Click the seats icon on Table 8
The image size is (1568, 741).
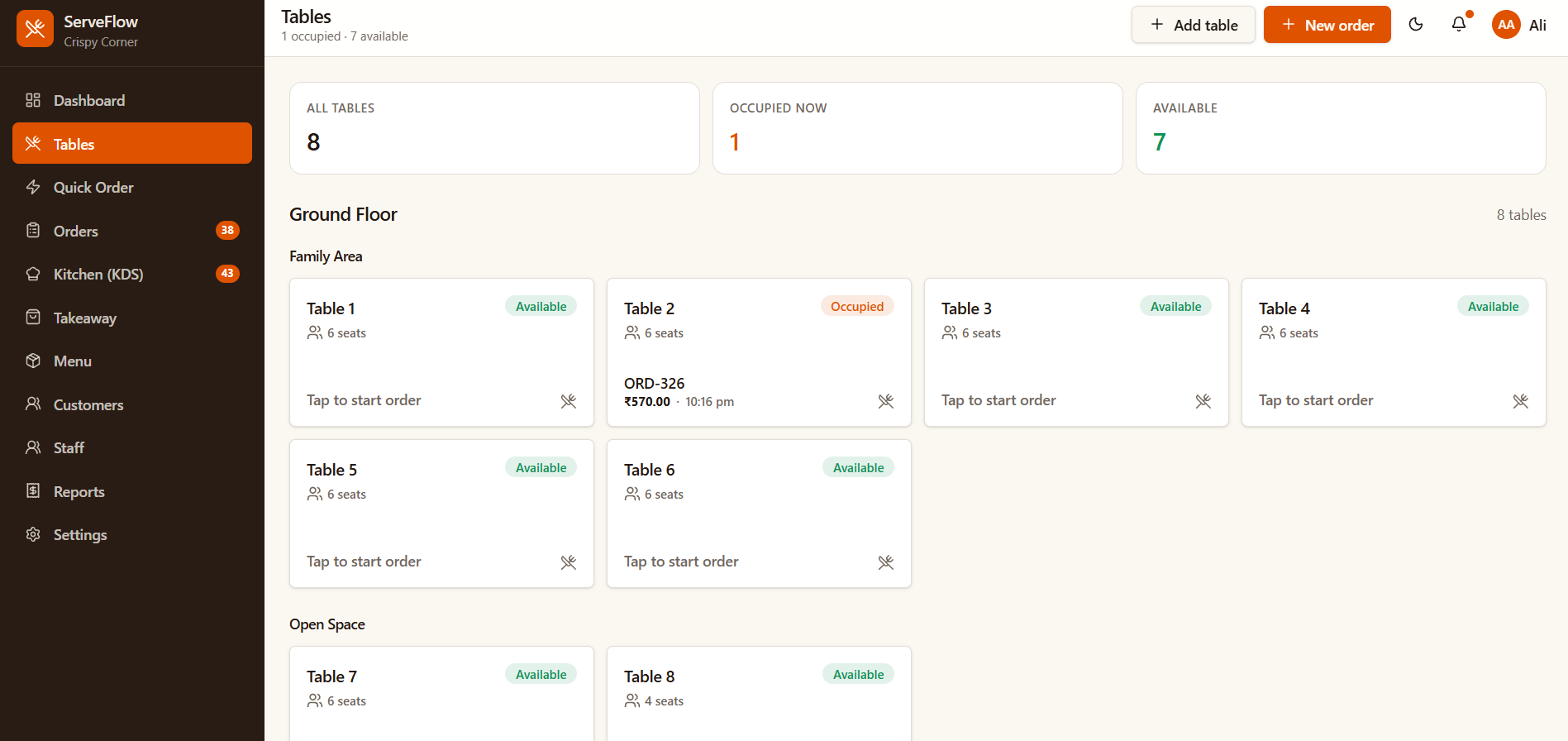pos(632,700)
